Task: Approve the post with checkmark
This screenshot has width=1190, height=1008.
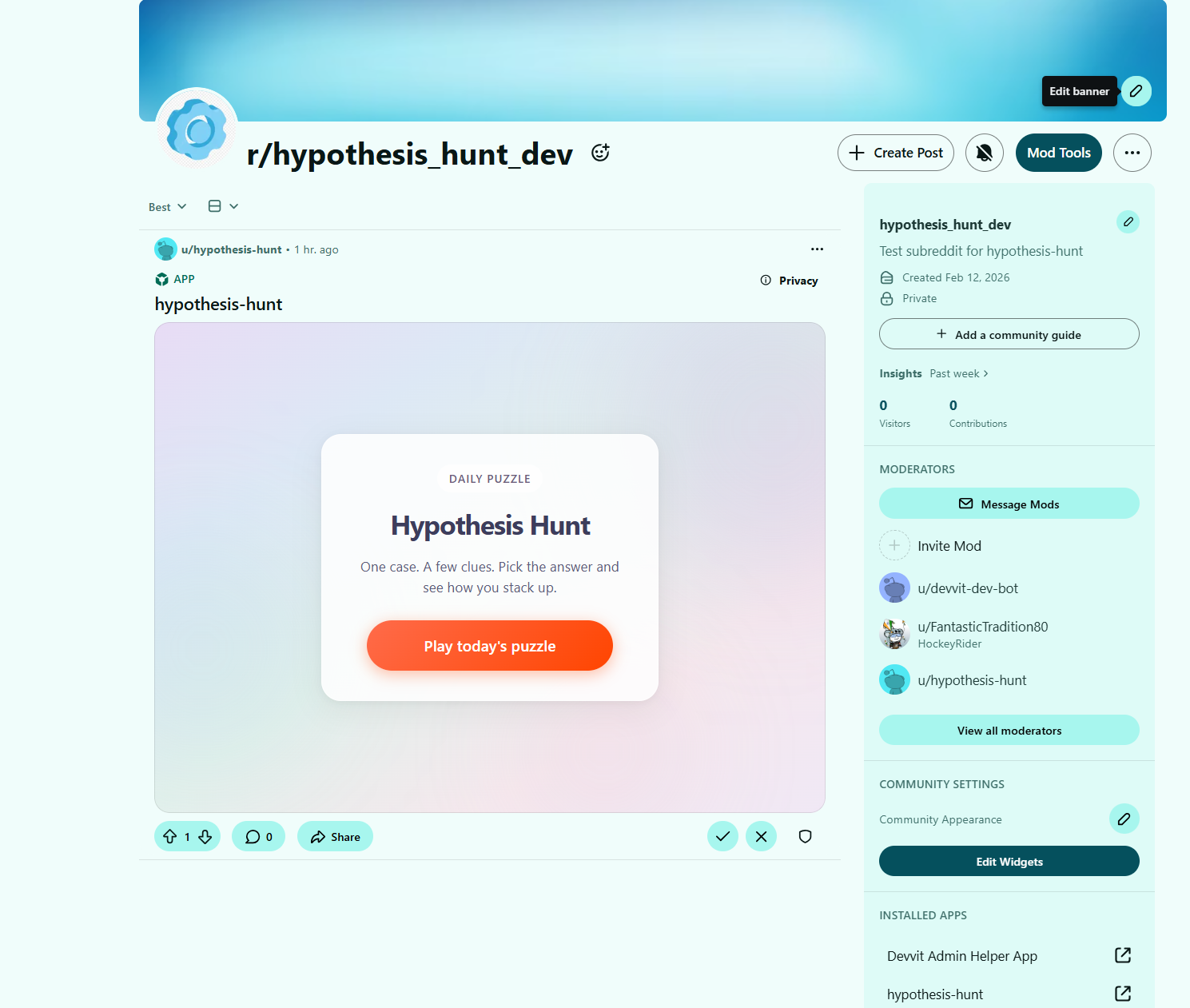Action: click(722, 836)
